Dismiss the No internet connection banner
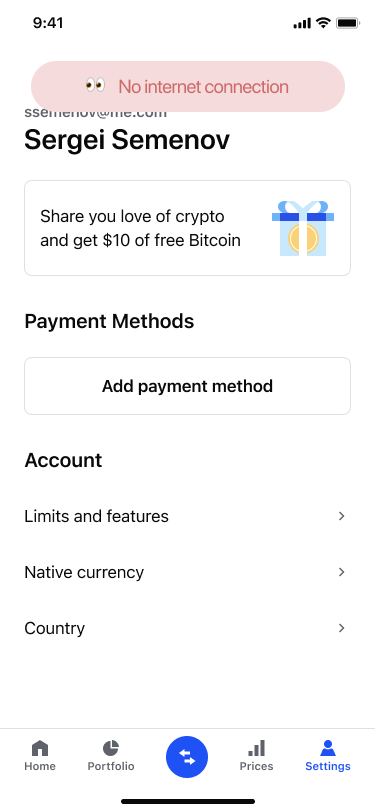Image resolution: width=375 pixels, height=812 pixels. (188, 86)
